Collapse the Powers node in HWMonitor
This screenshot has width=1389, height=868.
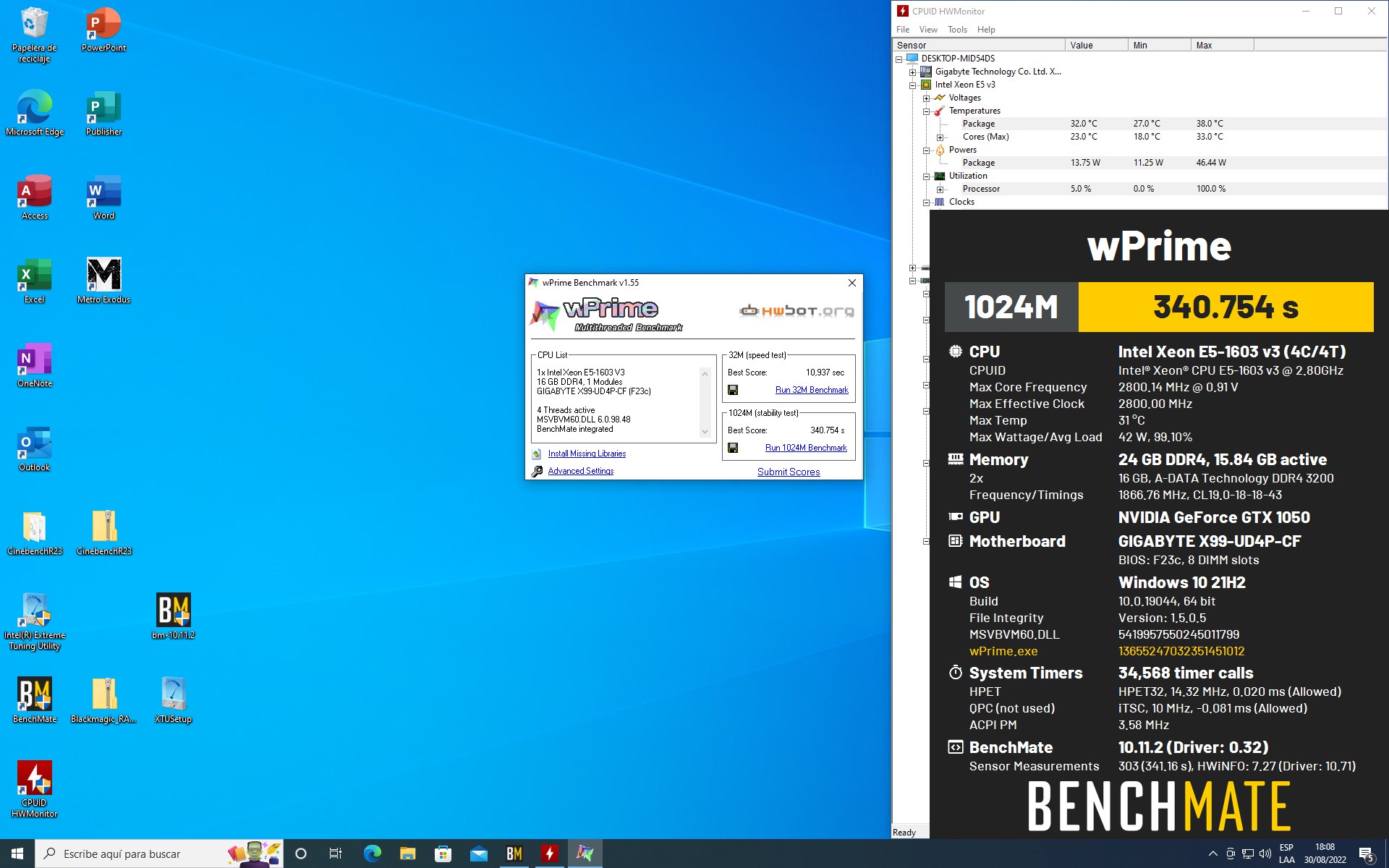tap(927, 150)
